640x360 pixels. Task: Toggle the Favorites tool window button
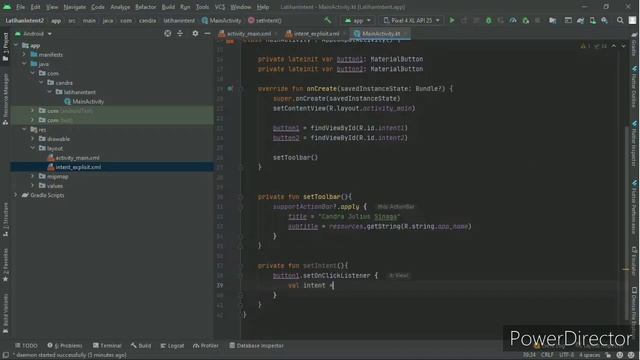point(5,265)
